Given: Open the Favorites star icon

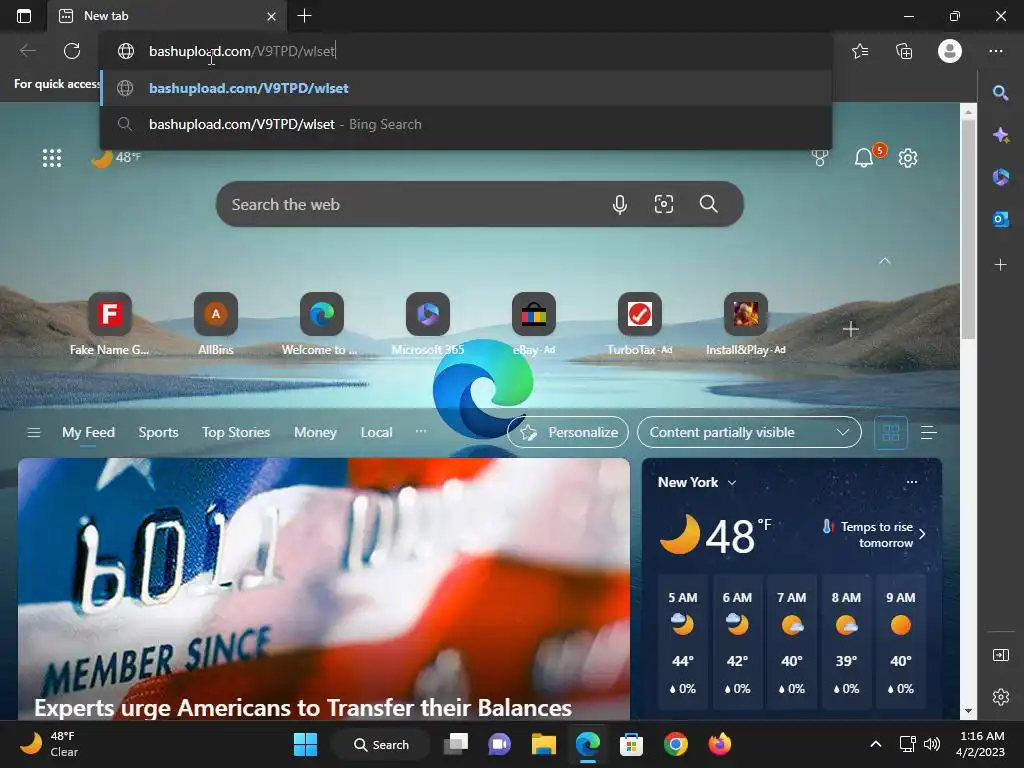Looking at the screenshot, I should coord(860,51).
